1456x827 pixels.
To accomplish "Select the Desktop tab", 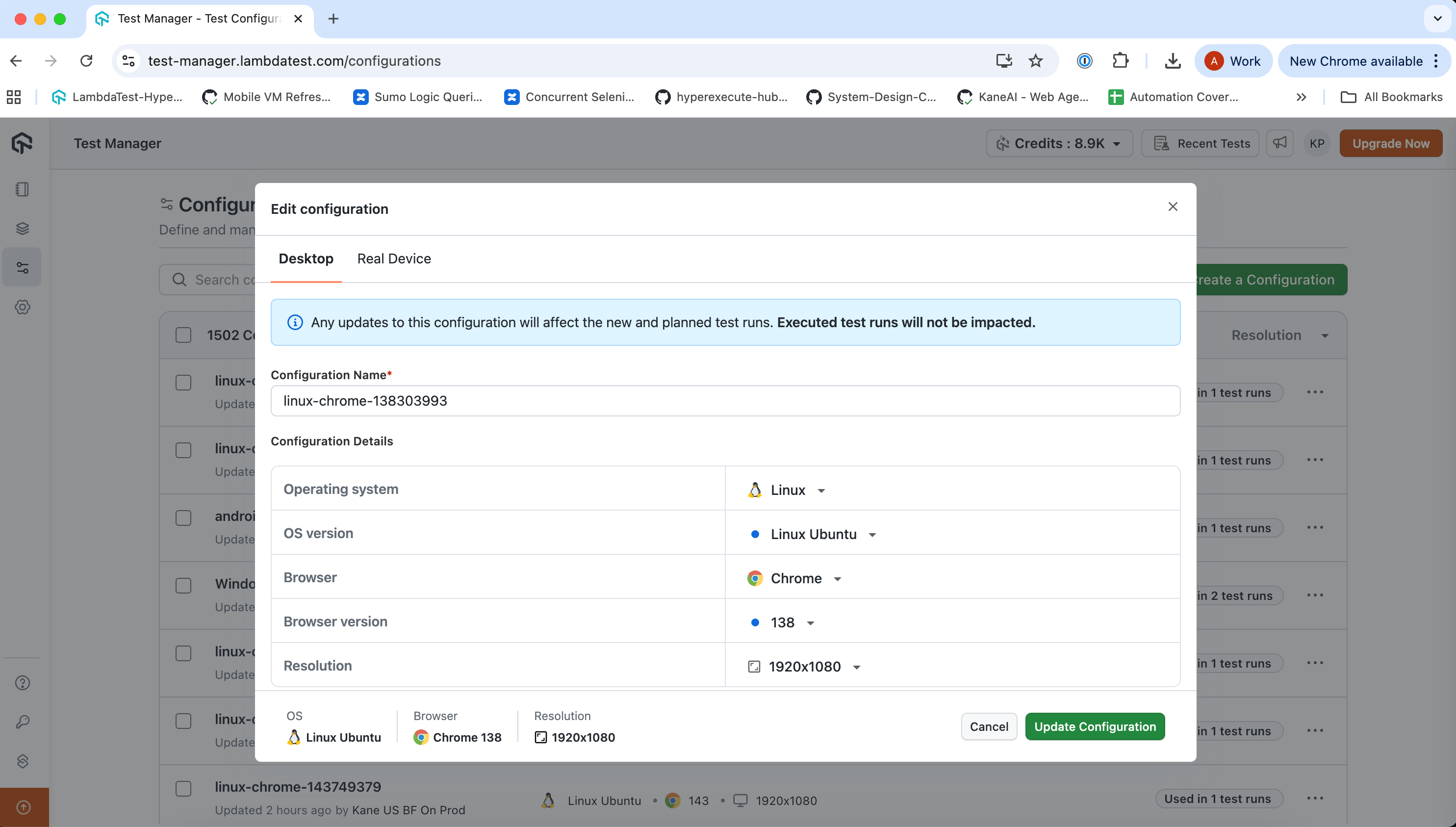I will (306, 259).
